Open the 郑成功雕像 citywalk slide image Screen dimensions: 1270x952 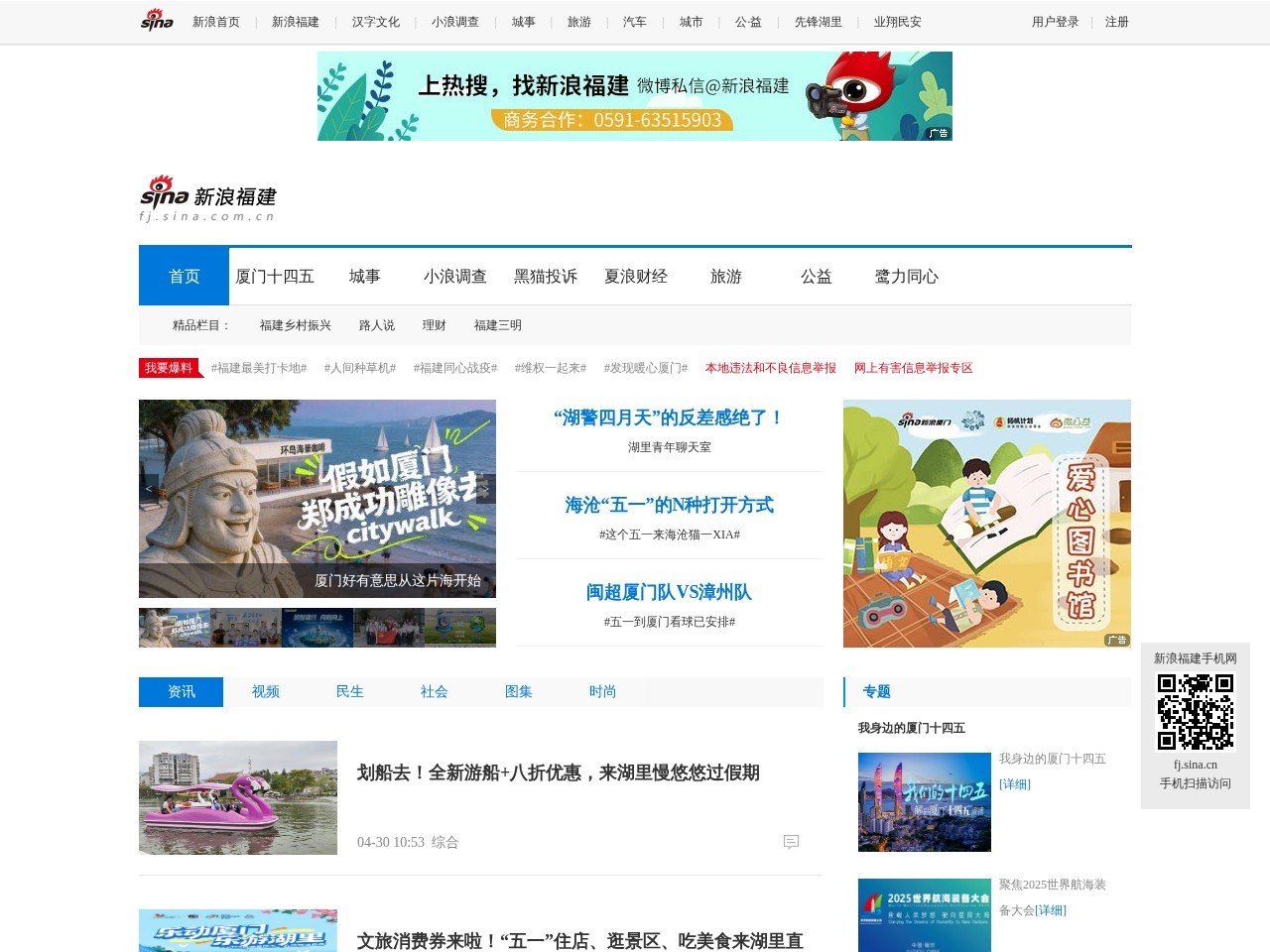coord(317,499)
